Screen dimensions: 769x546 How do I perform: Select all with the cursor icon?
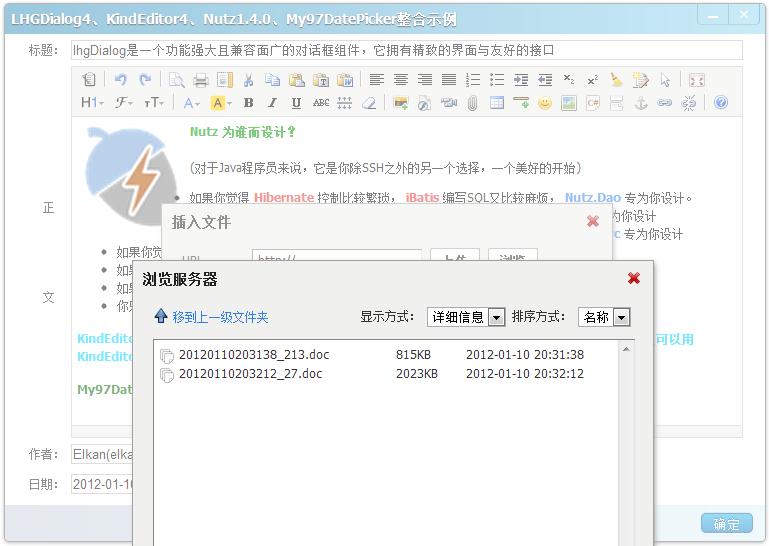[x=665, y=79]
